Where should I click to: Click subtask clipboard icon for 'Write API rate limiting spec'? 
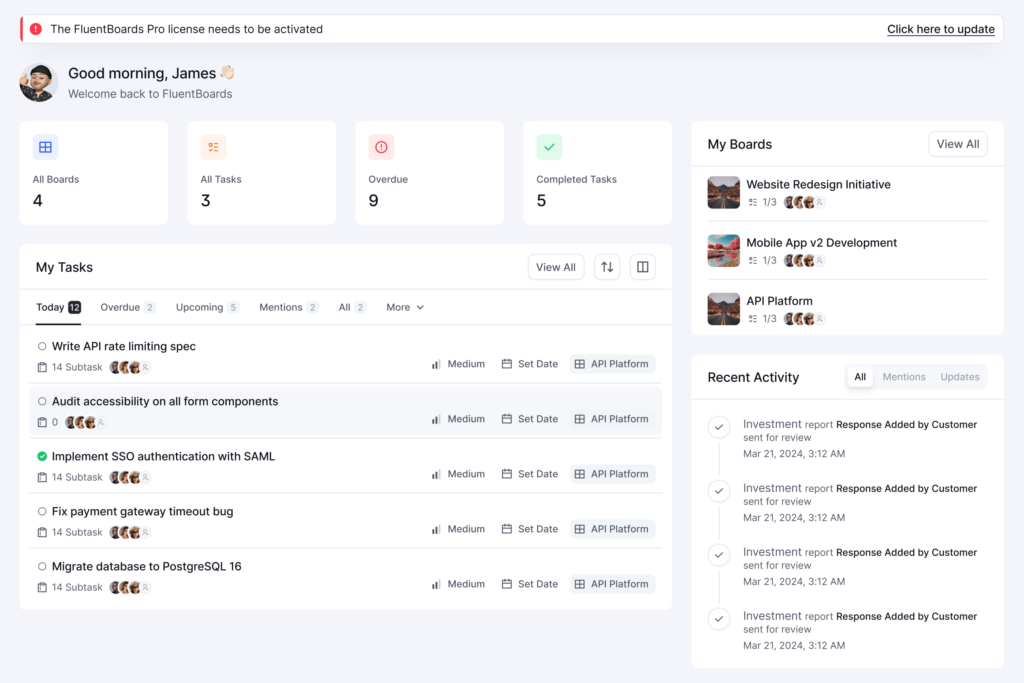pyautogui.click(x=42, y=367)
